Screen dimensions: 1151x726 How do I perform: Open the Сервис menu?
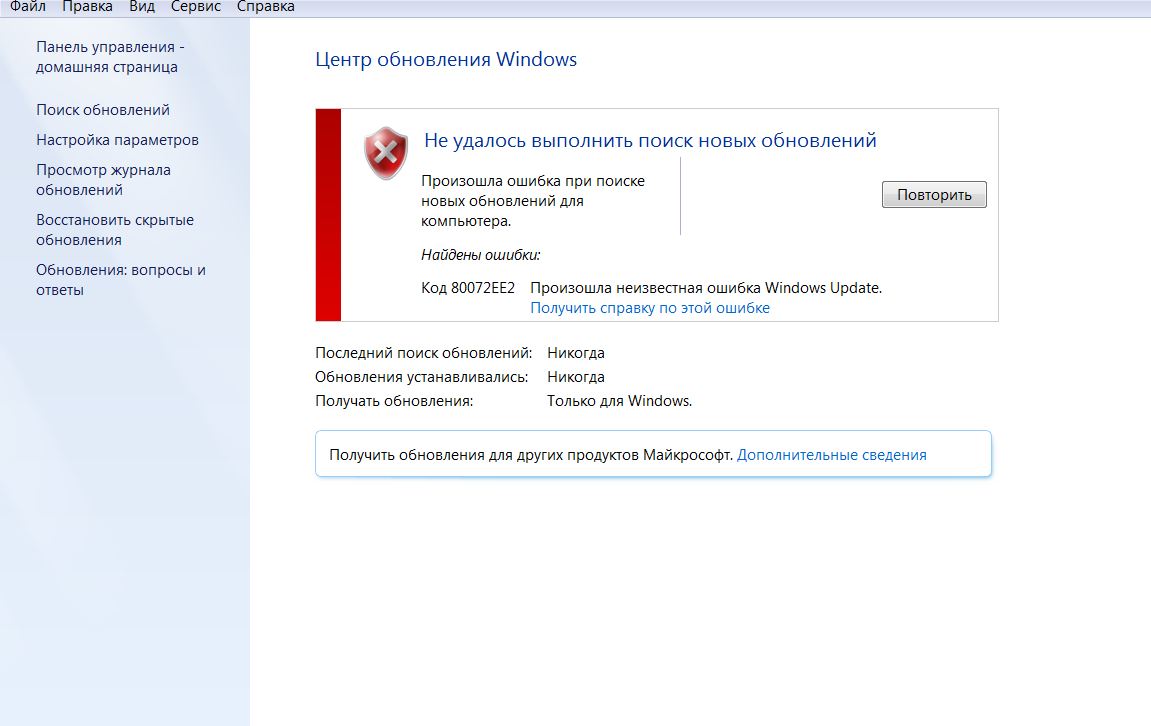(x=195, y=7)
